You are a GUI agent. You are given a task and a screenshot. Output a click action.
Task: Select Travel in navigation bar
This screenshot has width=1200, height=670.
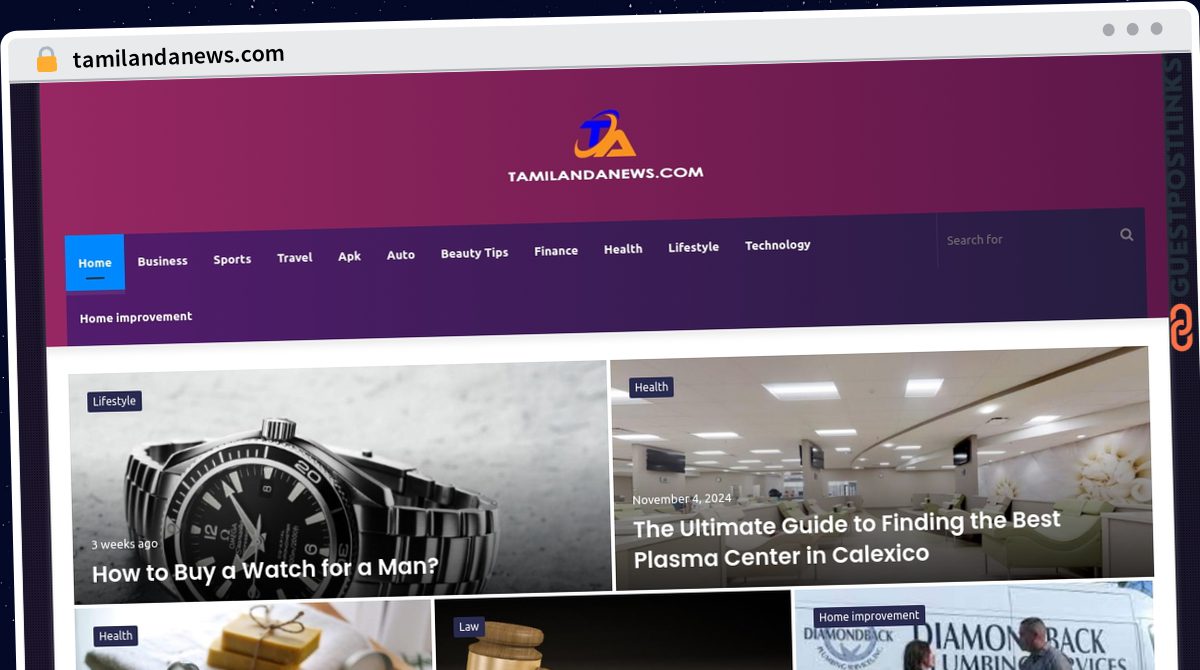click(295, 258)
